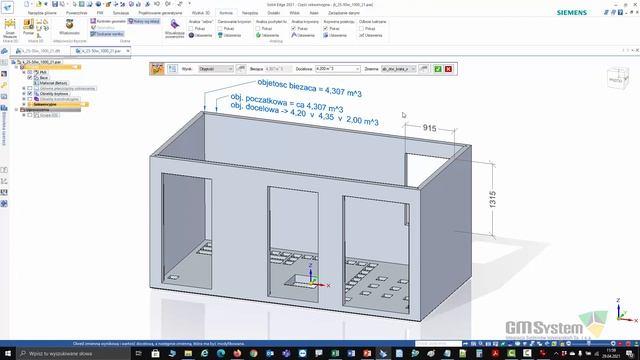This screenshot has width=640, height=360.
Task: Click Szukanie wyniku goal seek tool
Action: coord(107,34)
